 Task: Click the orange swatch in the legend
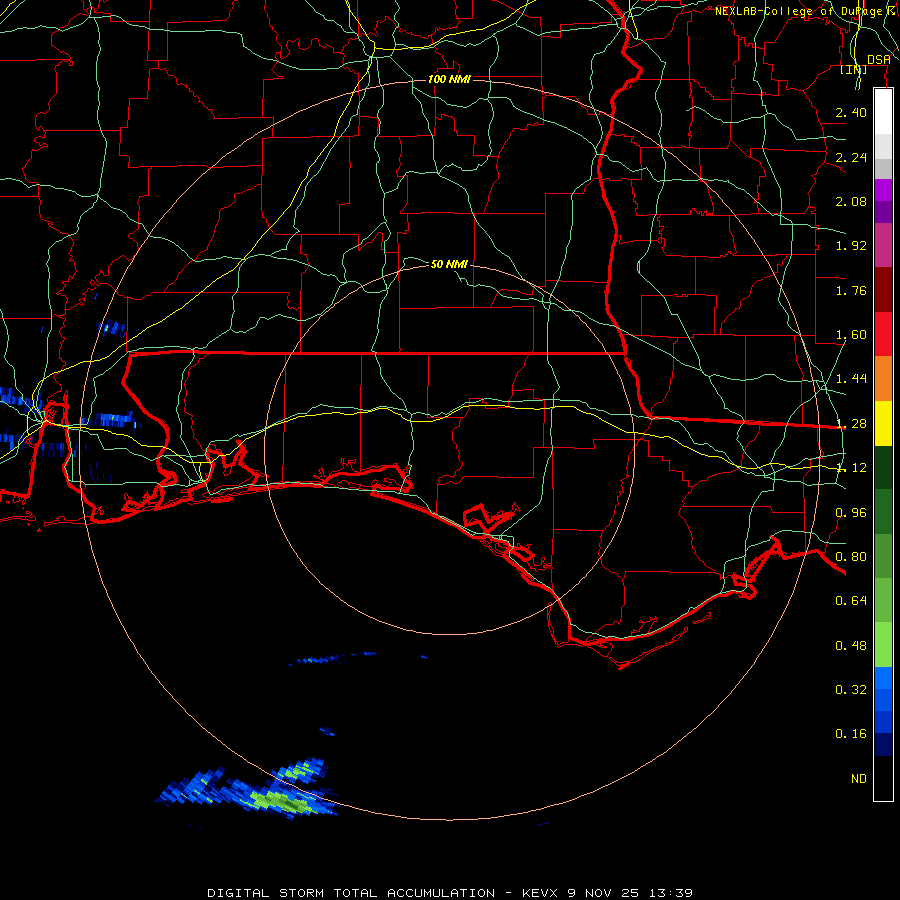click(883, 378)
